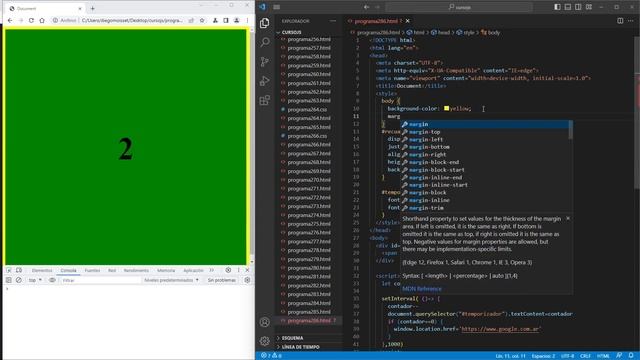The image size is (640, 360).
Task: Bookmark this page with the star icon
Action: click(202, 20)
